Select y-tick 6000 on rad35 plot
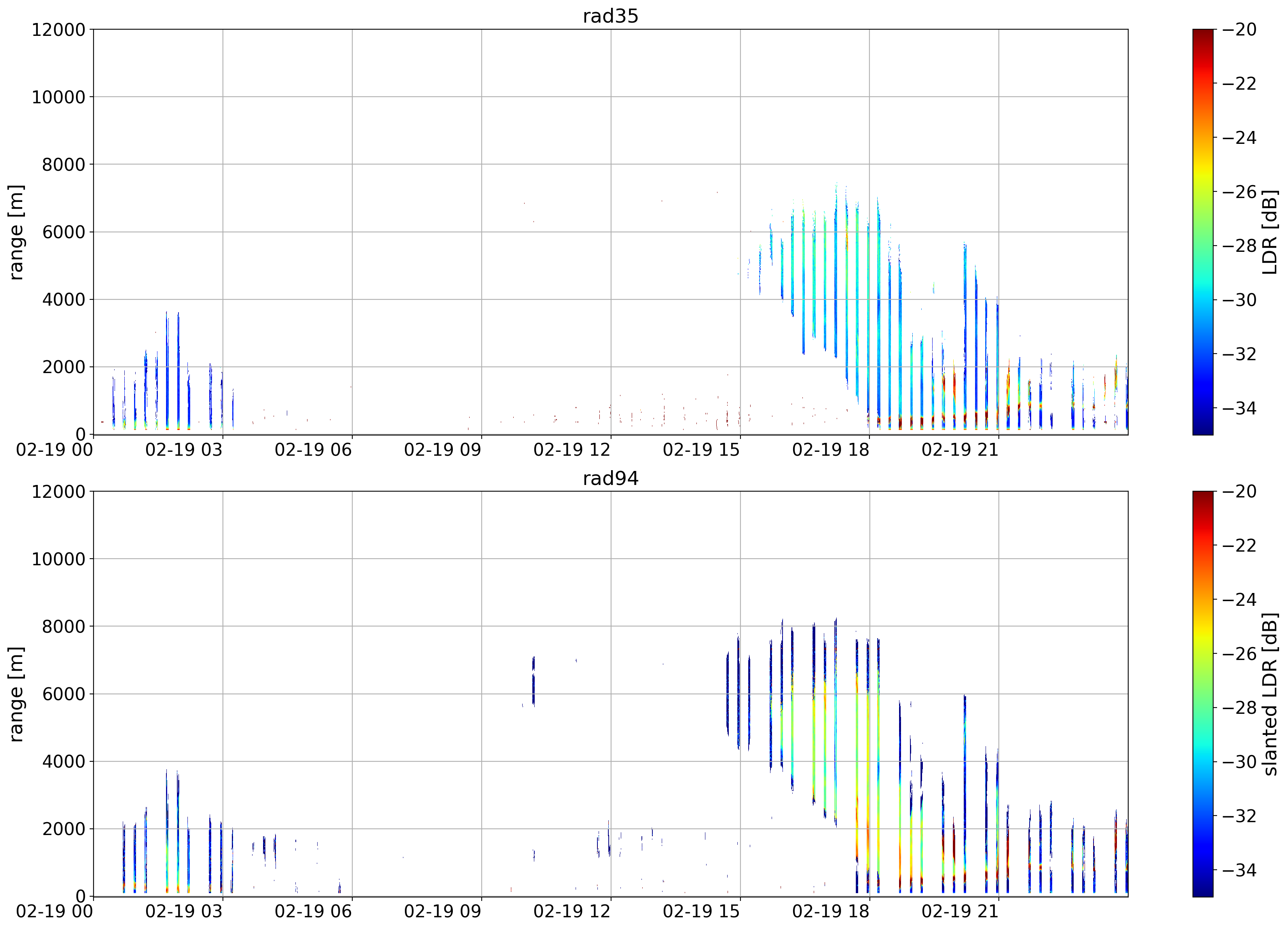Viewport: 1288px width, 929px height. (64, 232)
